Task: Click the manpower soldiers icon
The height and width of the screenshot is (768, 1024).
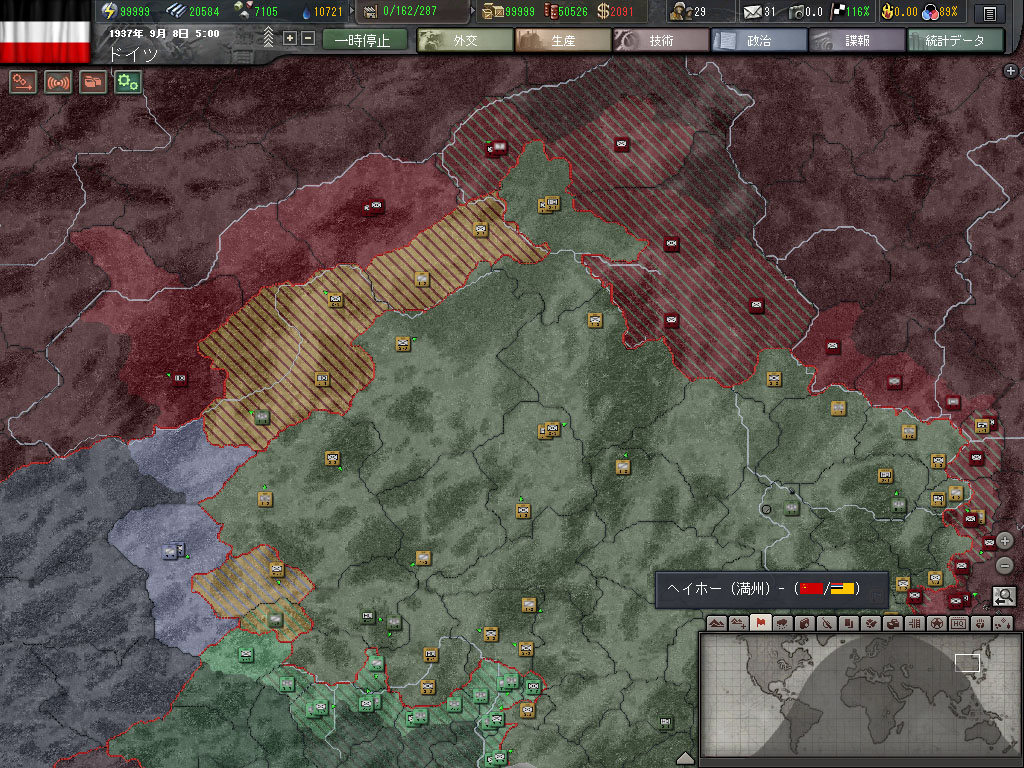Action: point(682,11)
